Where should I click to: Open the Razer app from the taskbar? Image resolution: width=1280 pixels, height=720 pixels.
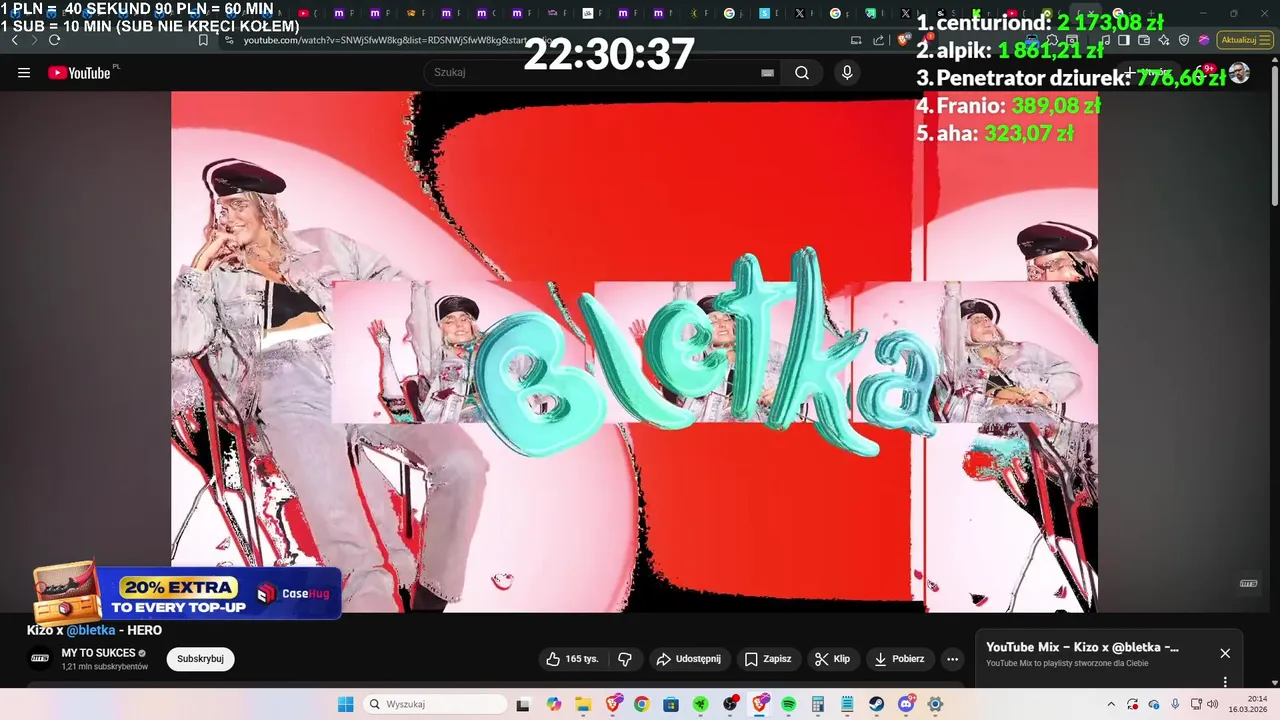click(700, 704)
